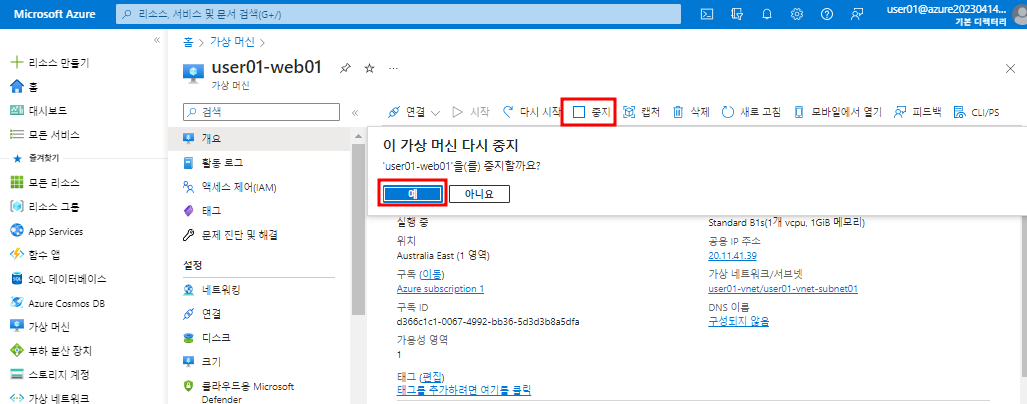The image size is (1027, 404).
Task: Confirm stop with the 예 button
Action: click(413, 194)
